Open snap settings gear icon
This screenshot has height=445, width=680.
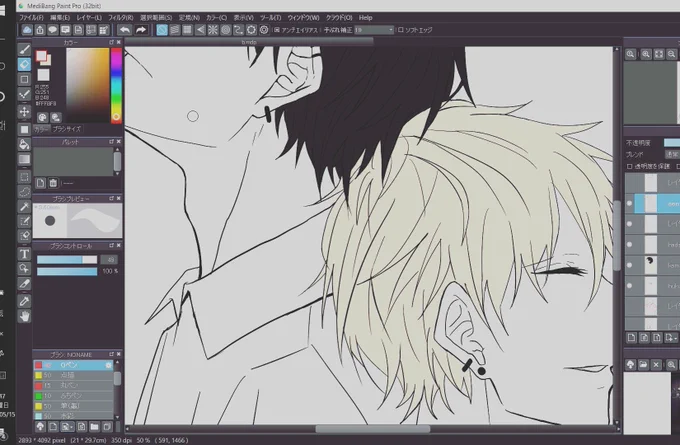coord(264,30)
